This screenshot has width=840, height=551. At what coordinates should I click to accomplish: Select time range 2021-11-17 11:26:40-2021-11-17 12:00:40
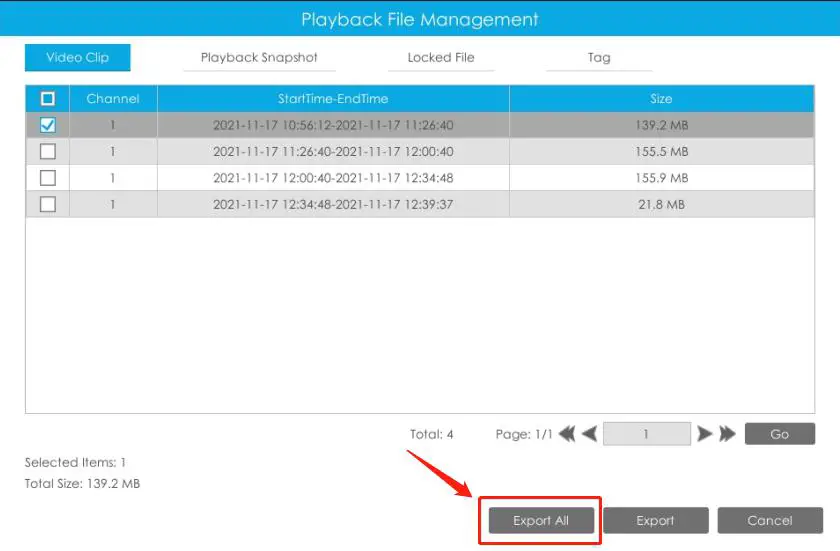(333, 152)
